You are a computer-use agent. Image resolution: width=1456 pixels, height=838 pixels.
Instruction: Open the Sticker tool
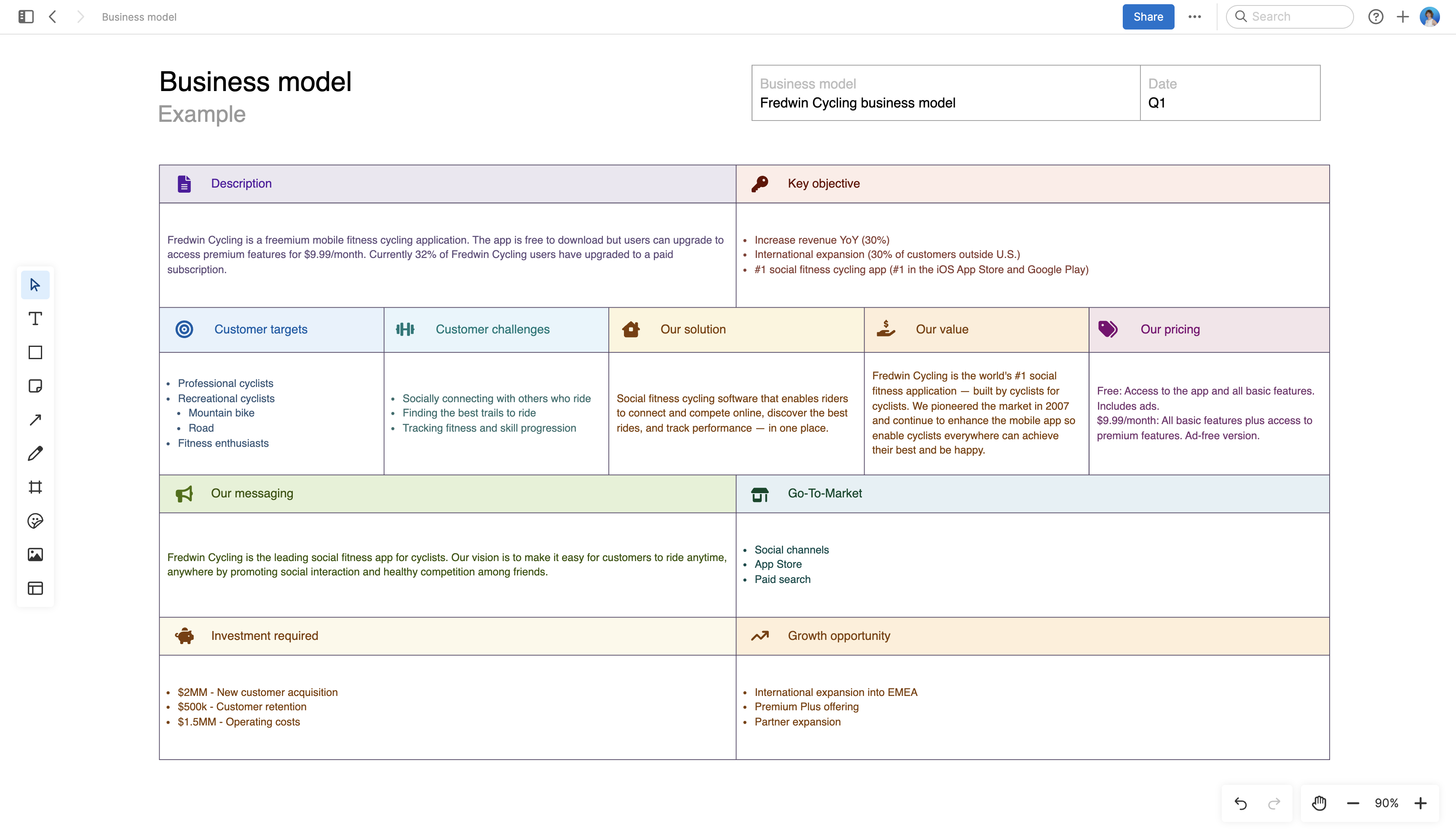[35, 521]
